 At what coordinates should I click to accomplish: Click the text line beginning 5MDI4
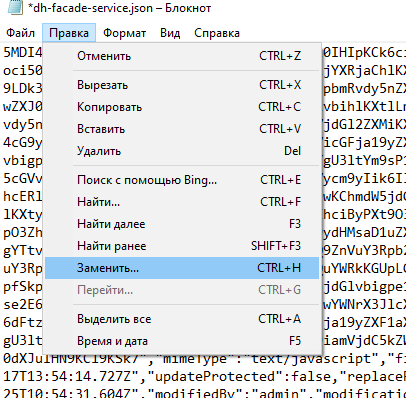click(x=23, y=52)
